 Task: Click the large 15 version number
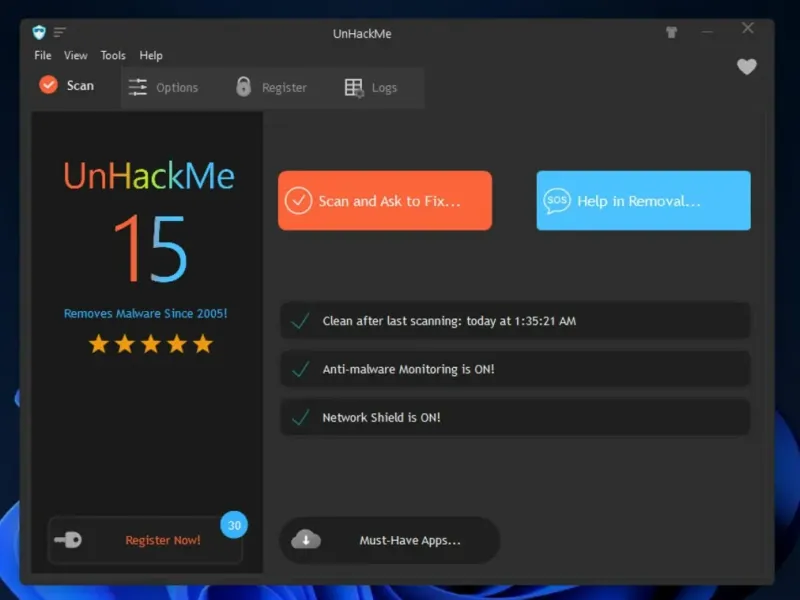[151, 248]
